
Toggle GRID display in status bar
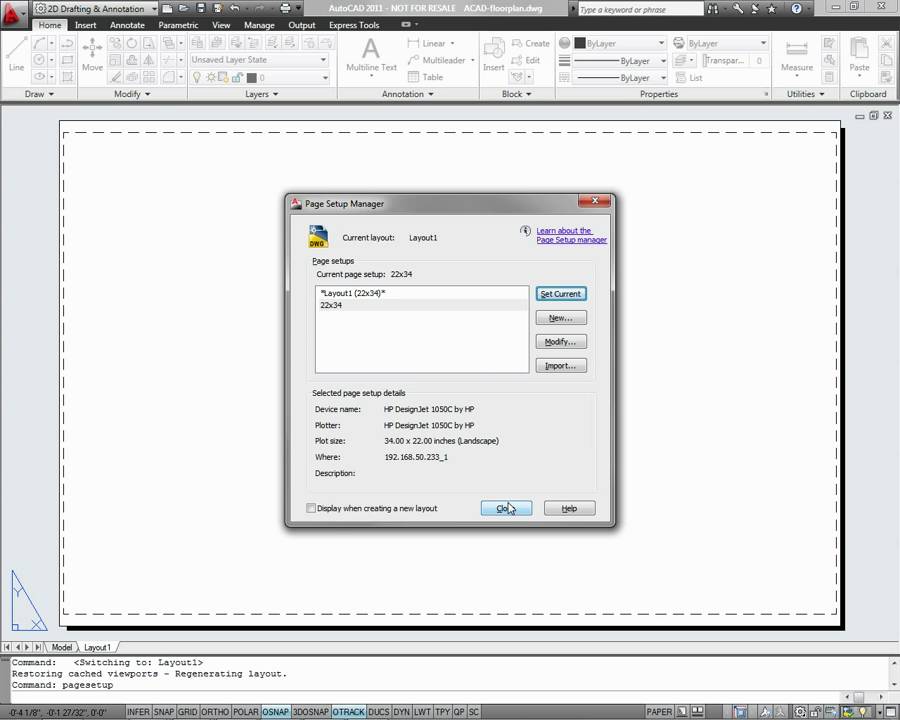click(x=188, y=712)
